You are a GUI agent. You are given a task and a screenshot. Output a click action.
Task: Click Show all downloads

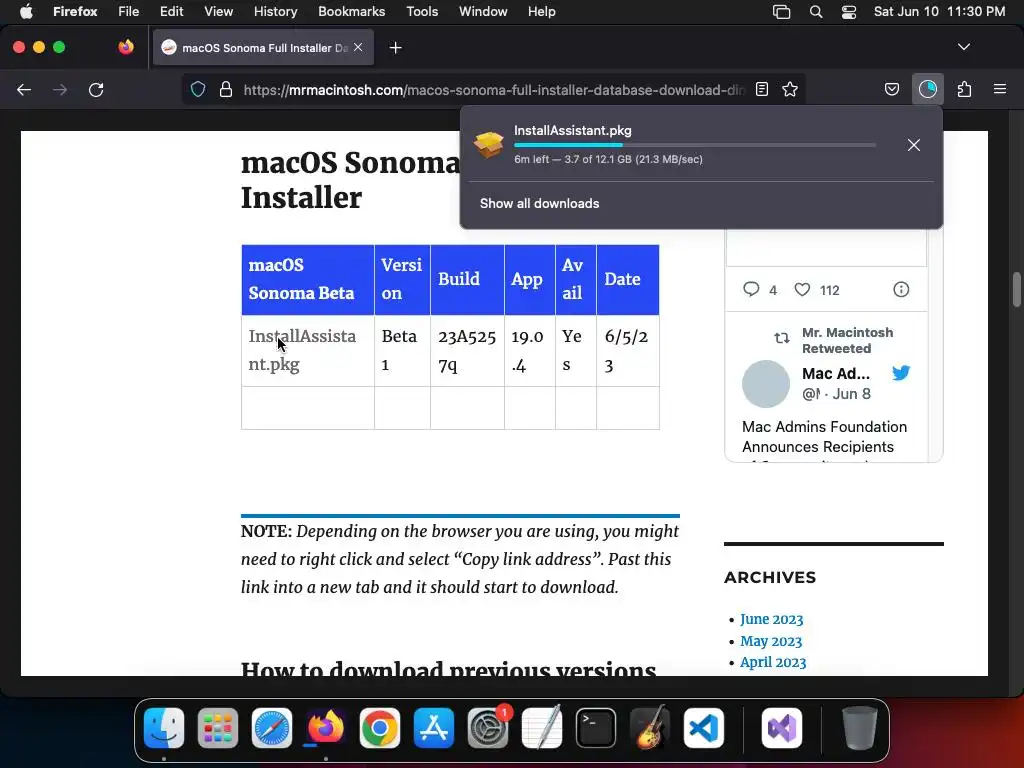click(539, 204)
